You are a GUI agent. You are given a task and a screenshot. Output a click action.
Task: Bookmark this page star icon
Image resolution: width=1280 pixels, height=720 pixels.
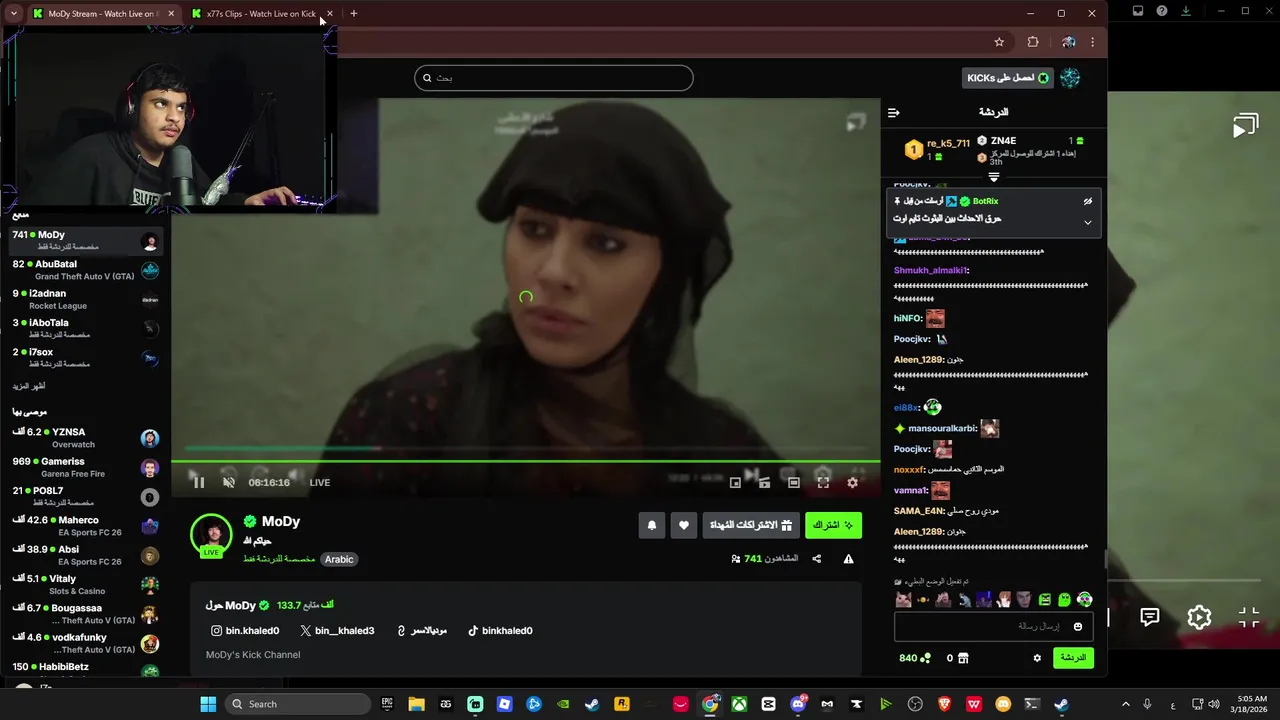pos(999,42)
